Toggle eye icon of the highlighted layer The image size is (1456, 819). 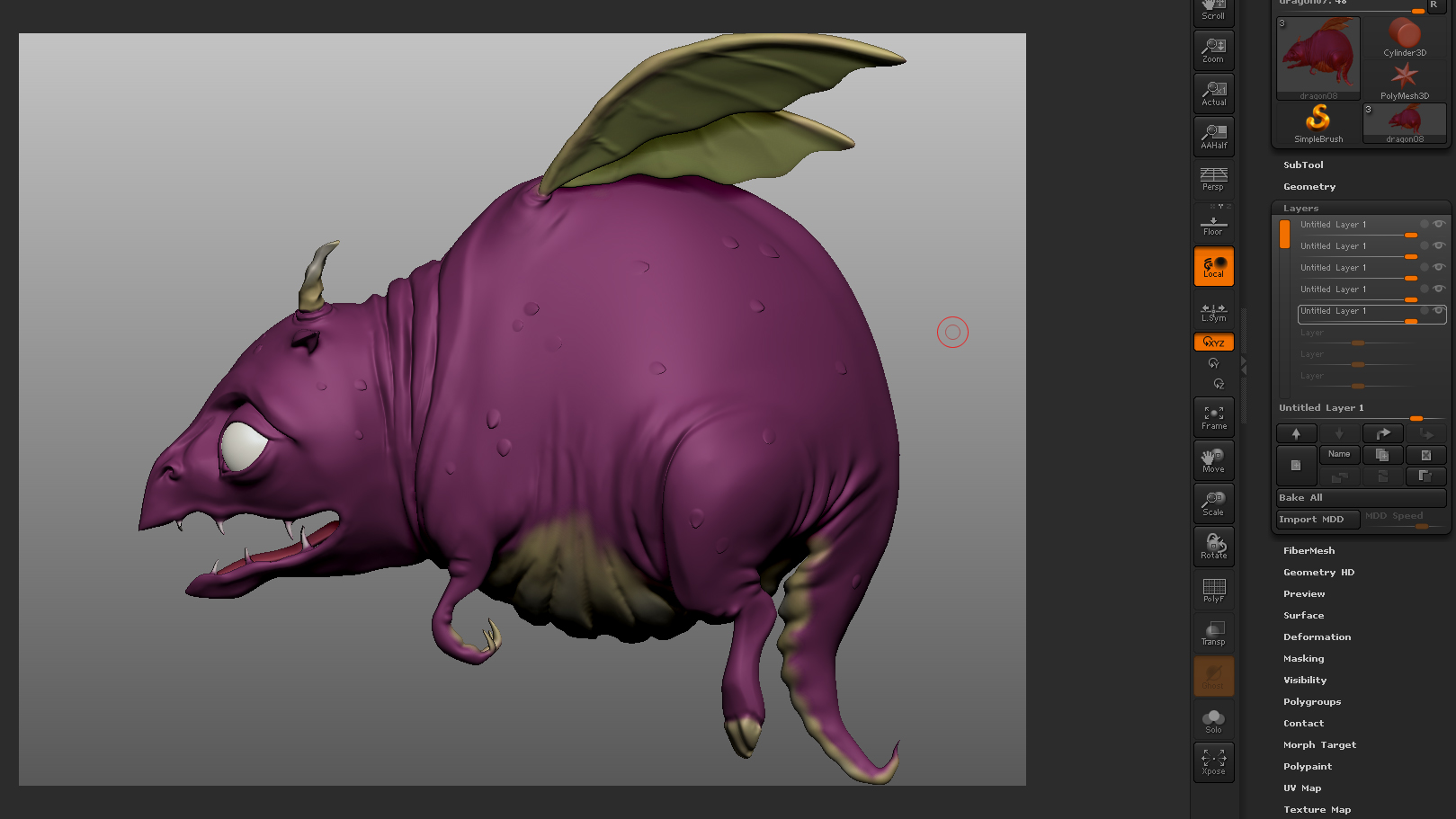pyautogui.click(x=1439, y=310)
